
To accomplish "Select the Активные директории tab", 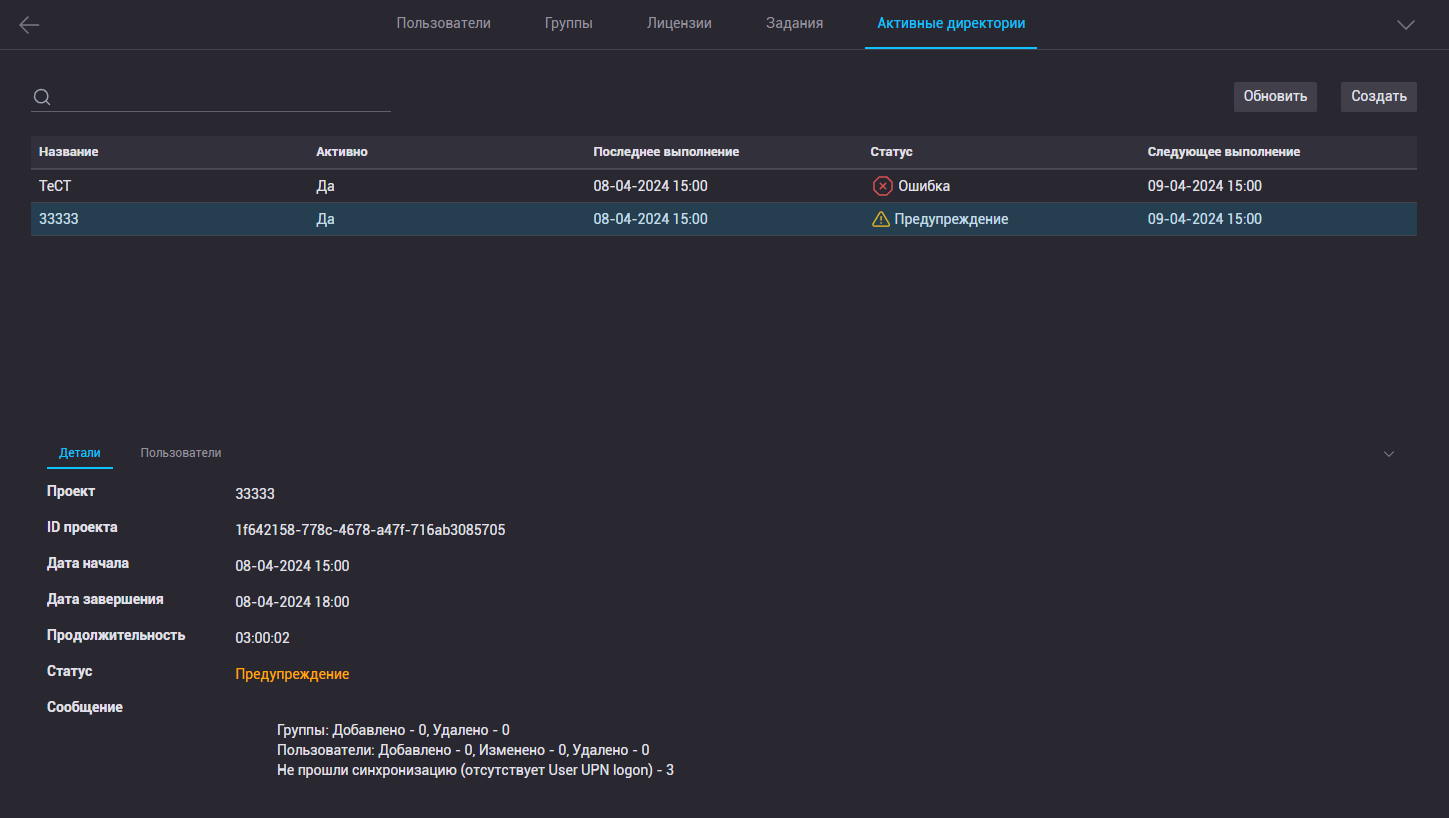I will (x=951, y=23).
